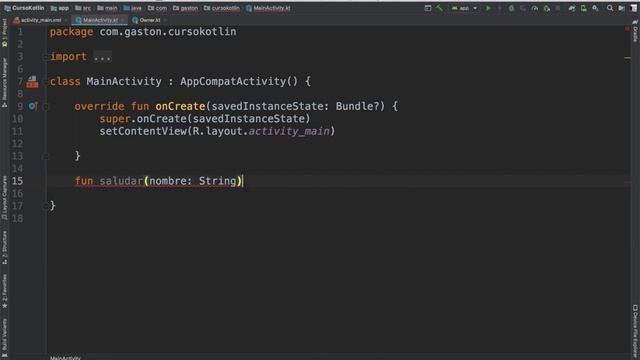Open the AVD Manager device icon

584,8
